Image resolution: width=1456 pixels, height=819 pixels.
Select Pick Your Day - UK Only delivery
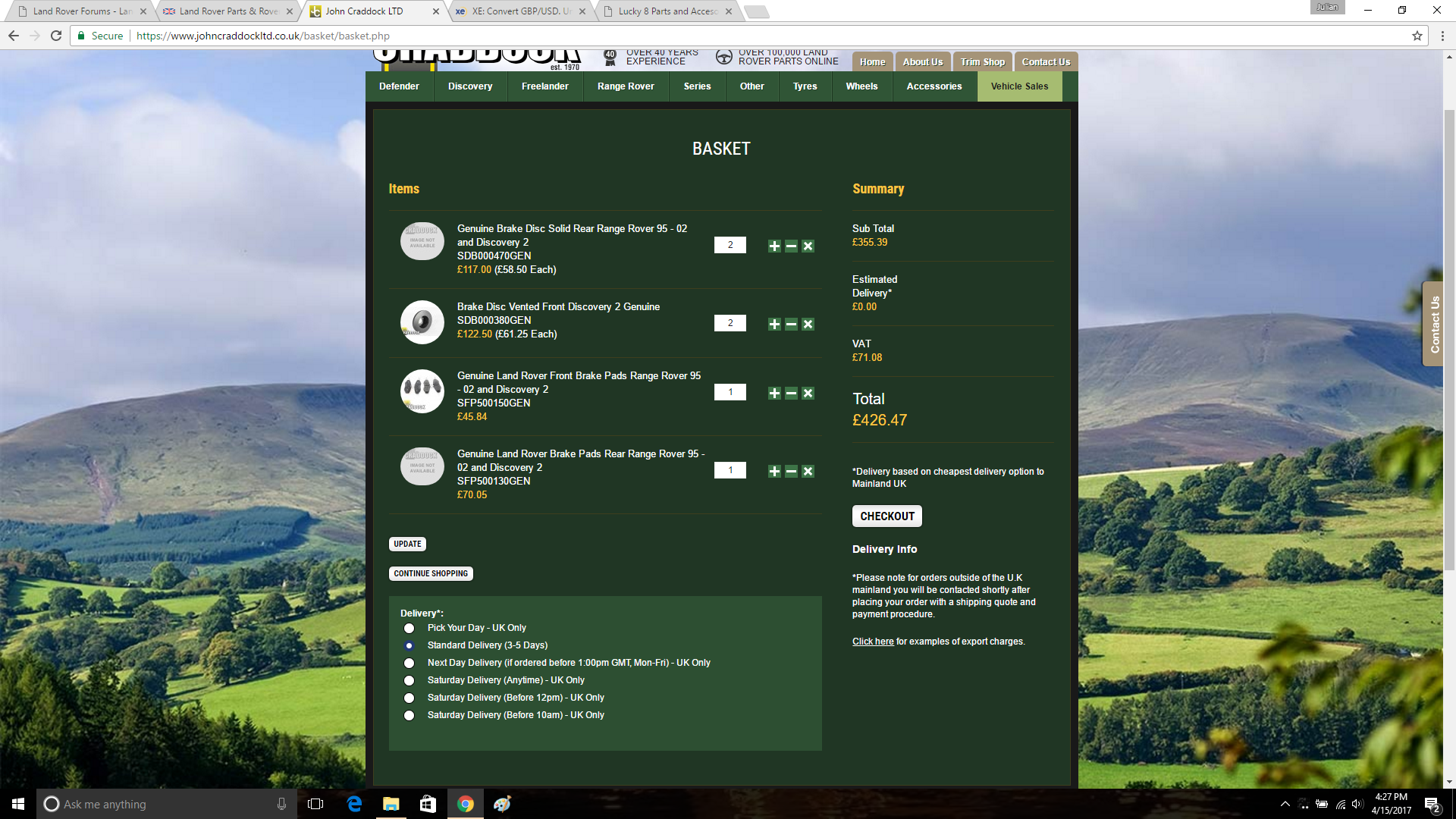(409, 628)
